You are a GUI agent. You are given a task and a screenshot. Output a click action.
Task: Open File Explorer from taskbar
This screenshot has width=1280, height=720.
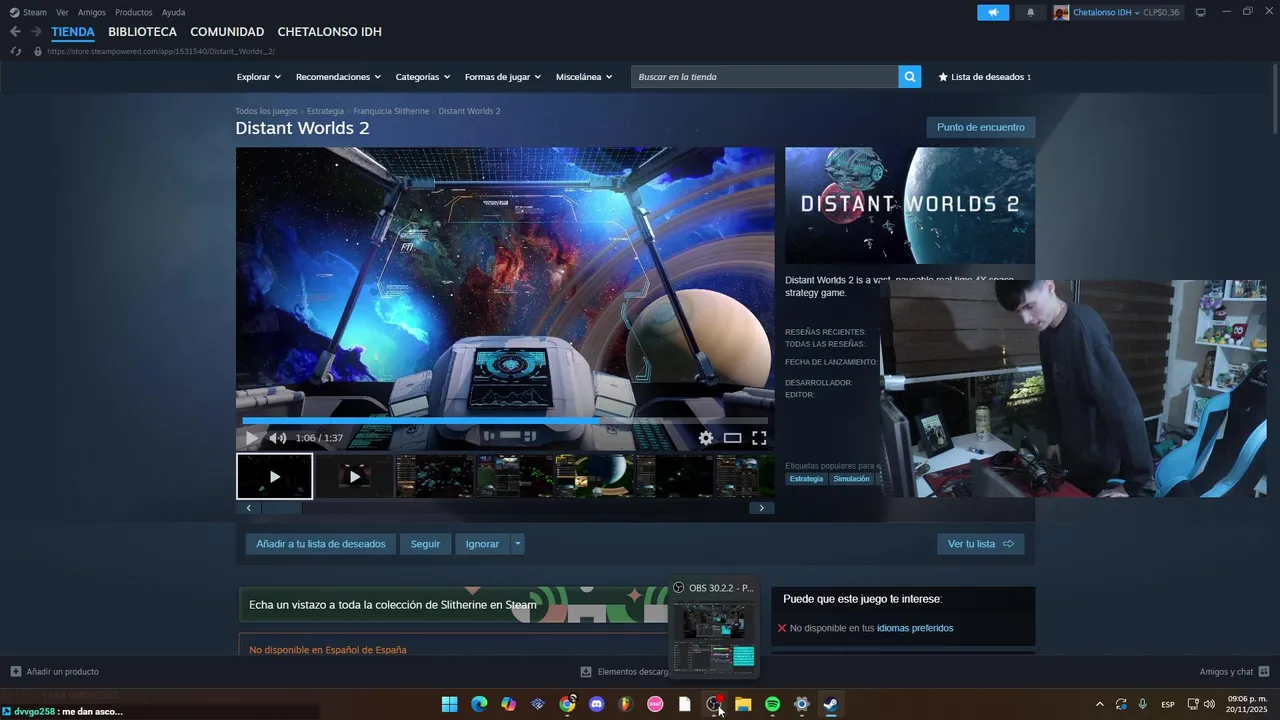(x=743, y=704)
